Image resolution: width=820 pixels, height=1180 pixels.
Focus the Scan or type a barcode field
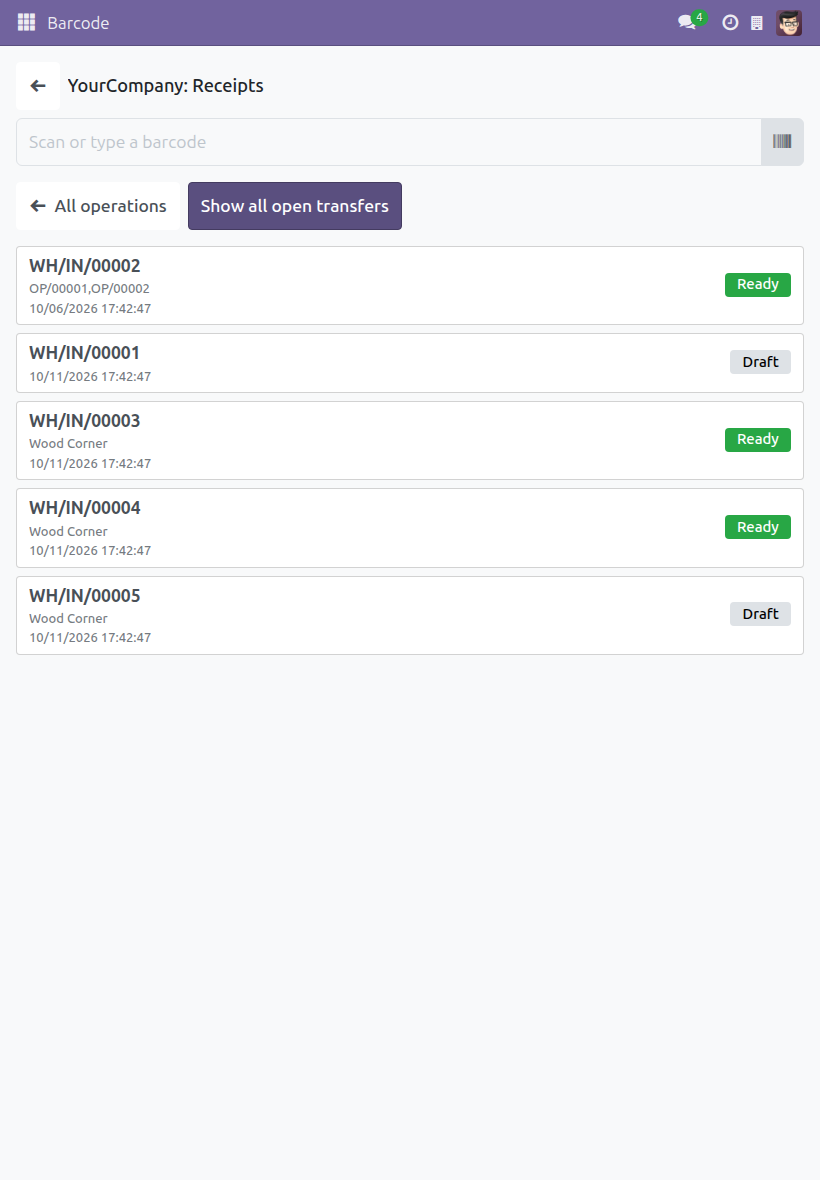point(389,141)
